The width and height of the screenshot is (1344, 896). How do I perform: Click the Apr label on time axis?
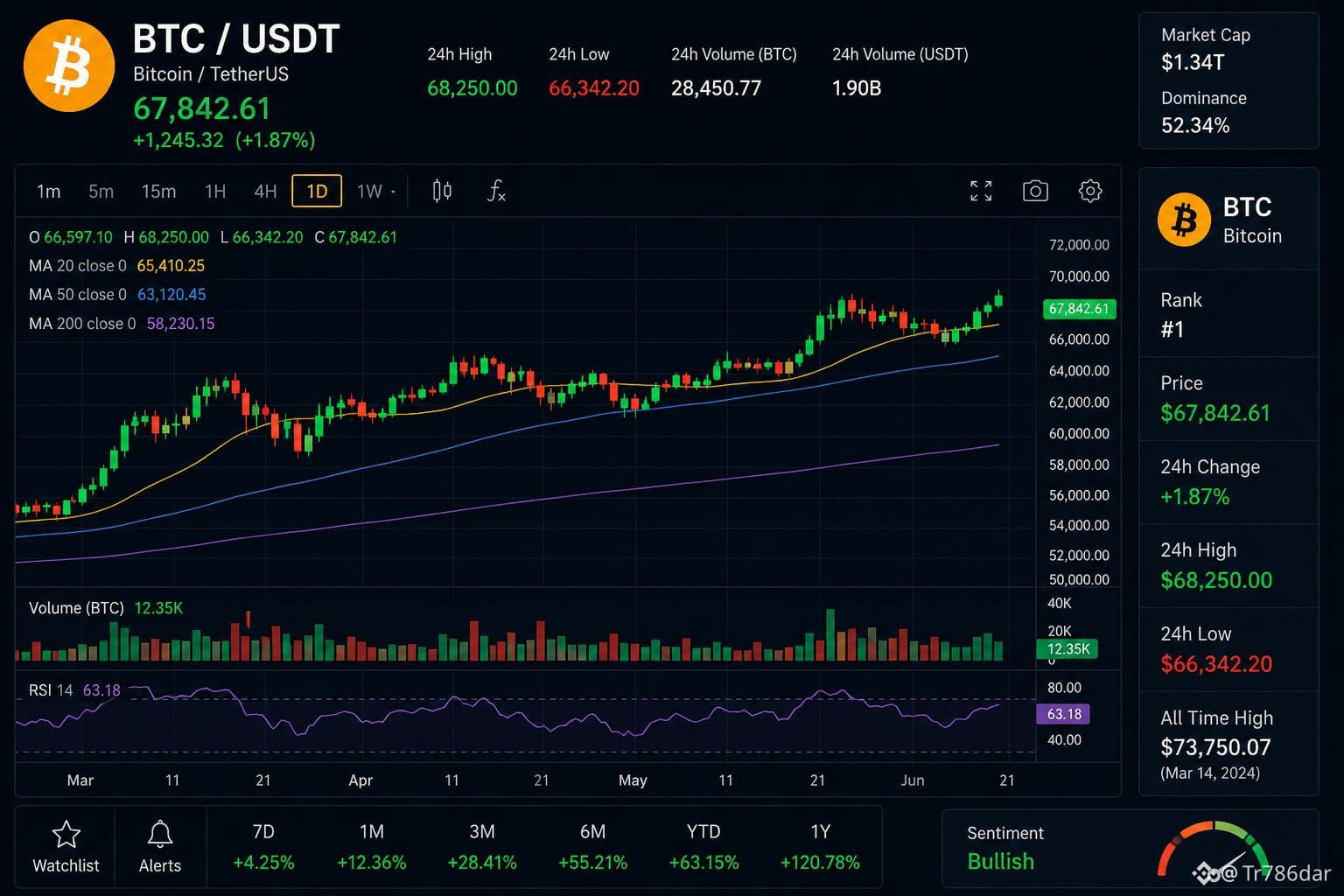[x=360, y=780]
